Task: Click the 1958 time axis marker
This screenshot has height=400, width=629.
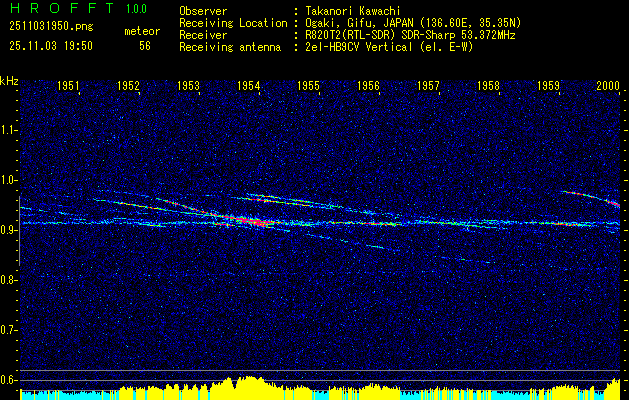Action: [489, 85]
